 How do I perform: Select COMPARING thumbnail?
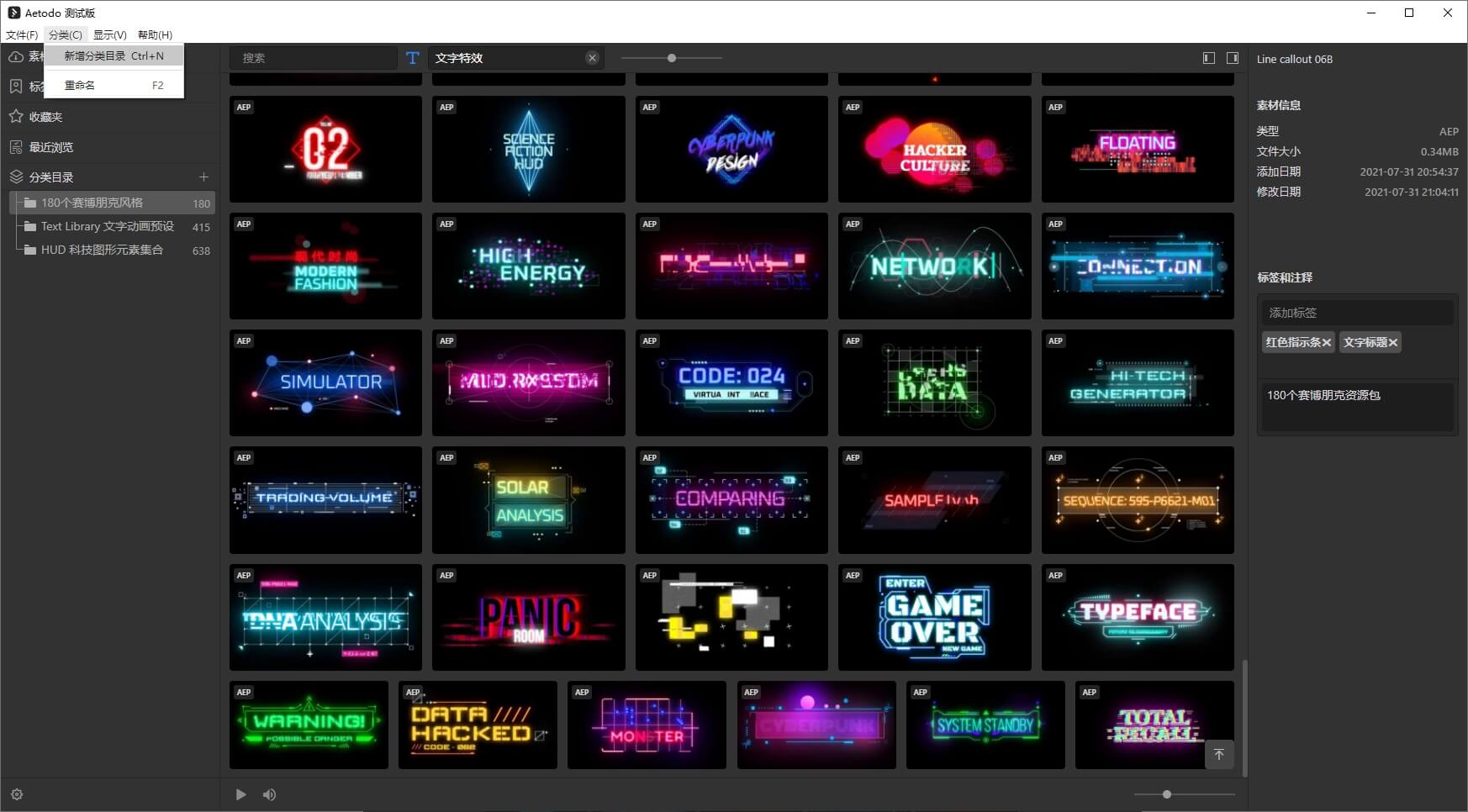(731, 499)
